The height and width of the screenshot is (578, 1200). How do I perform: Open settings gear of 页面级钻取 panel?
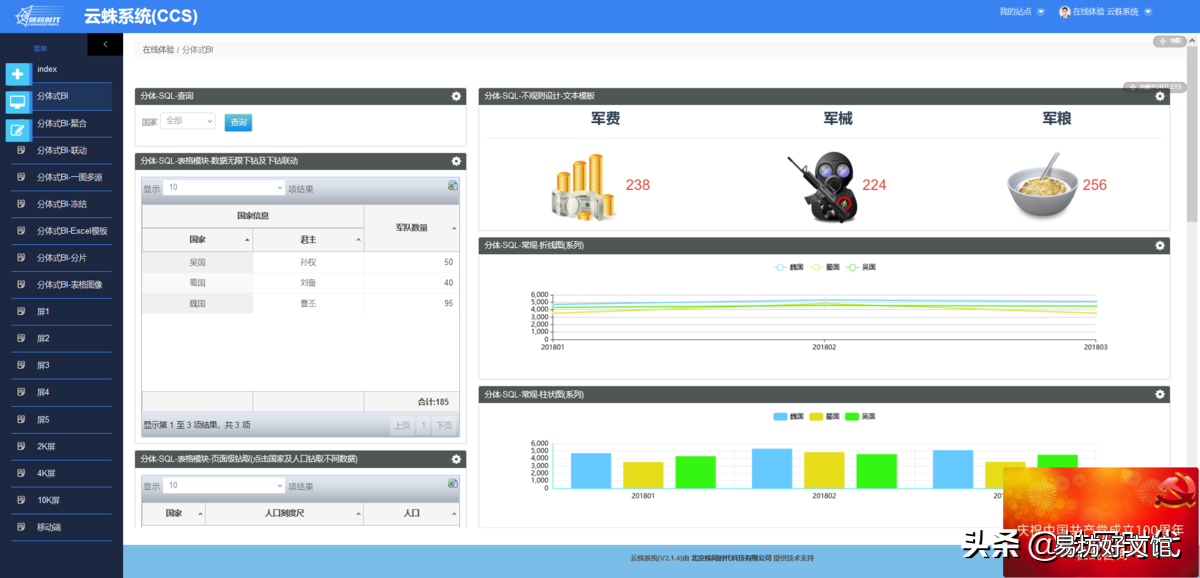(x=456, y=459)
